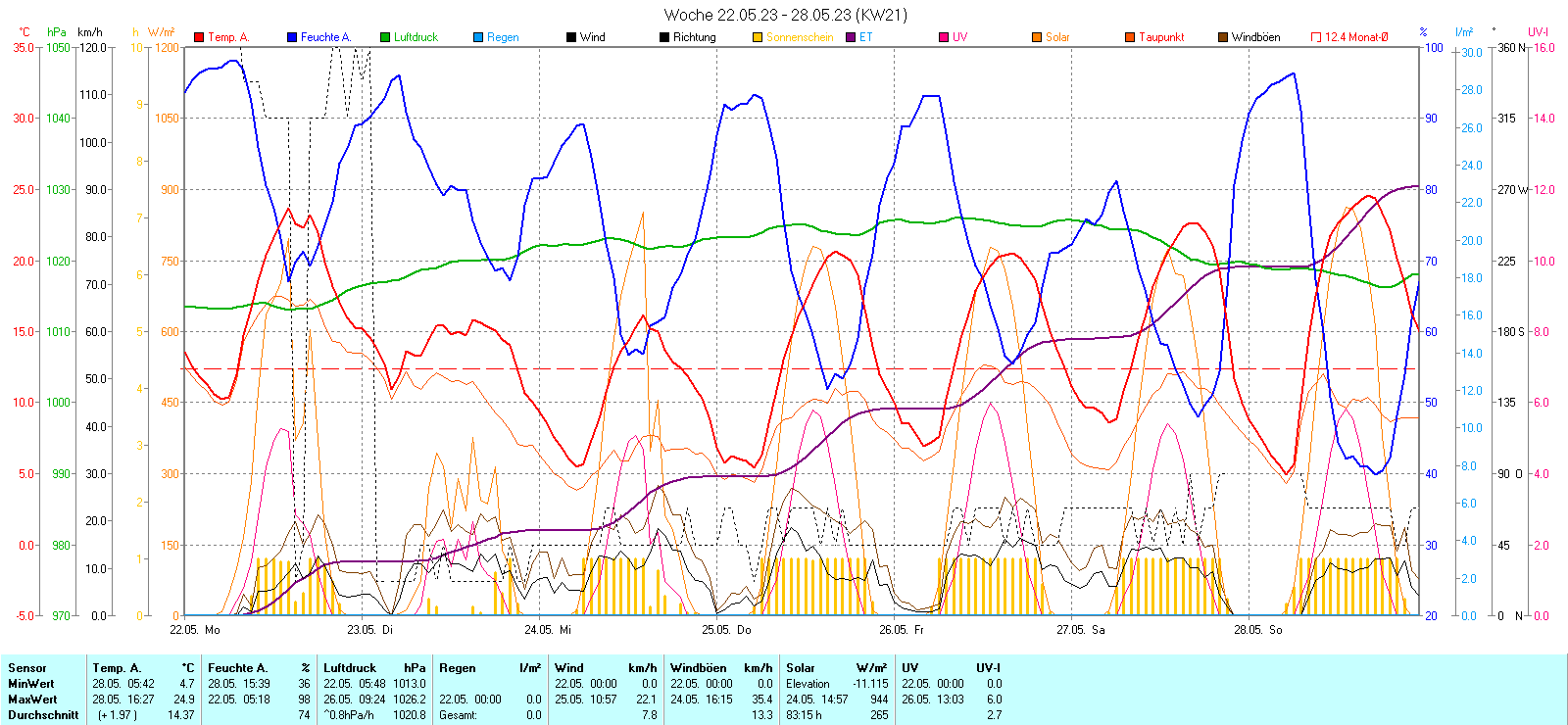Click the 28.05. So date label
Image resolution: width=1568 pixels, height=725 pixels.
(x=1258, y=630)
